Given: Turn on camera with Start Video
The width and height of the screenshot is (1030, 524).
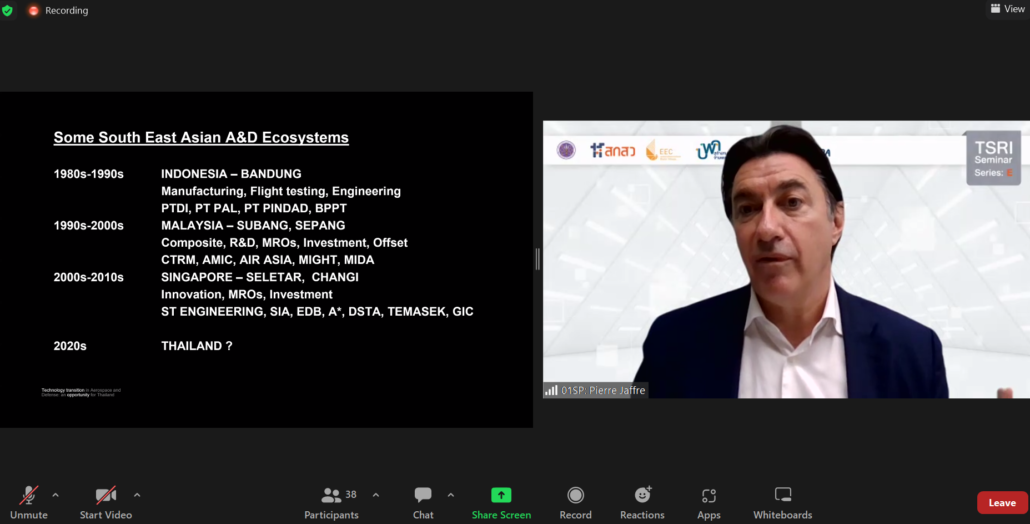Looking at the screenshot, I should (x=105, y=496).
